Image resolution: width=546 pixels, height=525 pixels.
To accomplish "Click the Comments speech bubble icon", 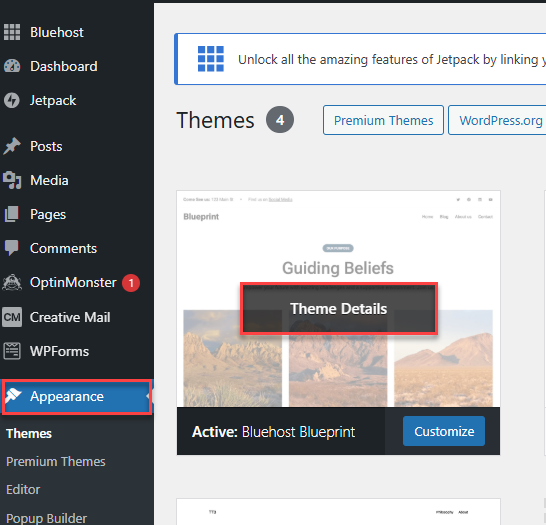I will point(12,248).
